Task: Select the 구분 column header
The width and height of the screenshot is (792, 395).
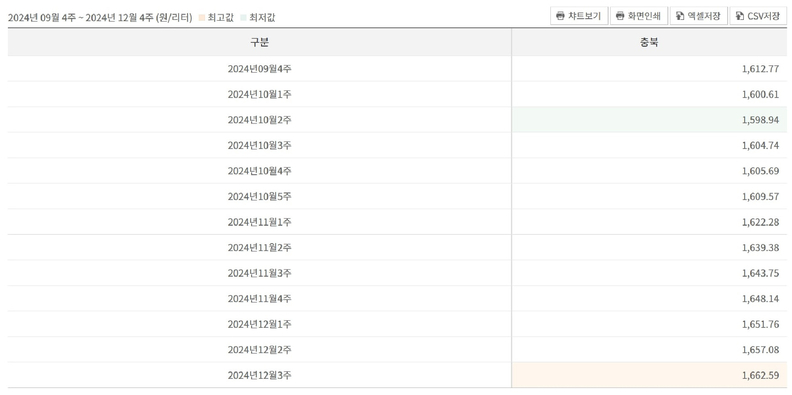Action: [x=260, y=42]
